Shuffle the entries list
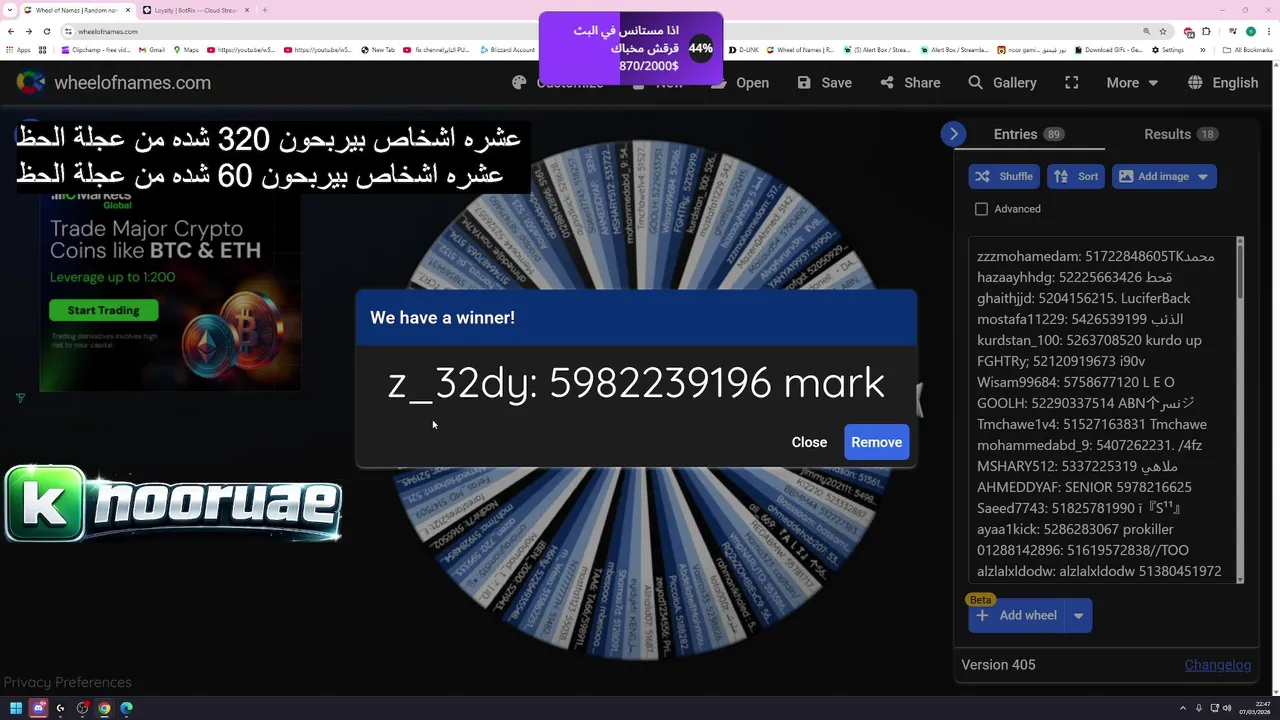This screenshot has width=1280, height=720. 1004,176
